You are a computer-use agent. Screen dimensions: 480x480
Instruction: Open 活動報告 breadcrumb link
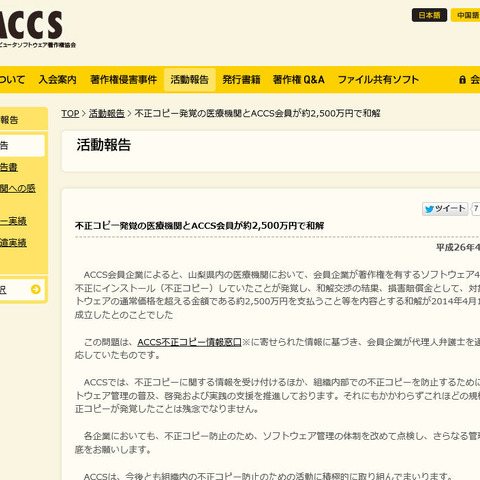click(107, 114)
